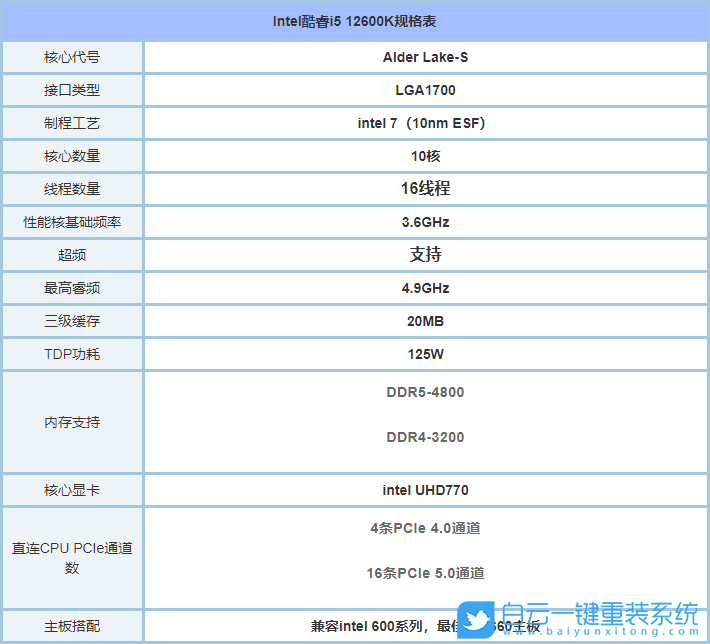Click the table title Intel酷睿i5 12600K规格表
This screenshot has width=710, height=644.
pos(354,21)
